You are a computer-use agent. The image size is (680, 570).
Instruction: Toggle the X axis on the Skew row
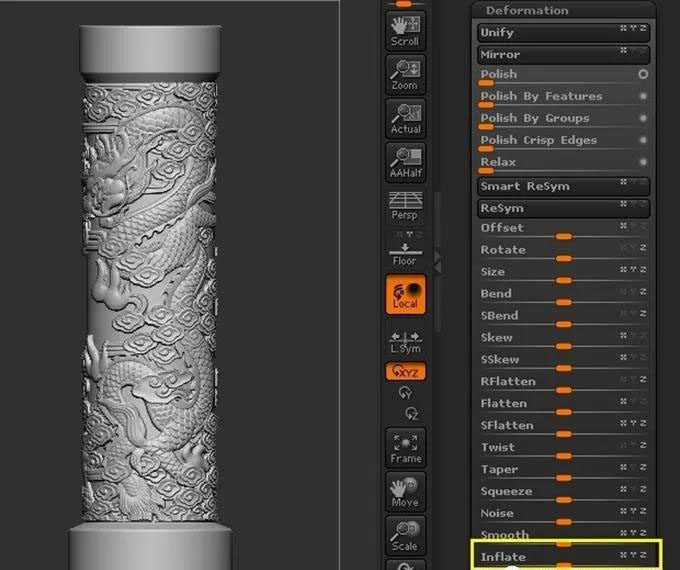click(x=623, y=335)
